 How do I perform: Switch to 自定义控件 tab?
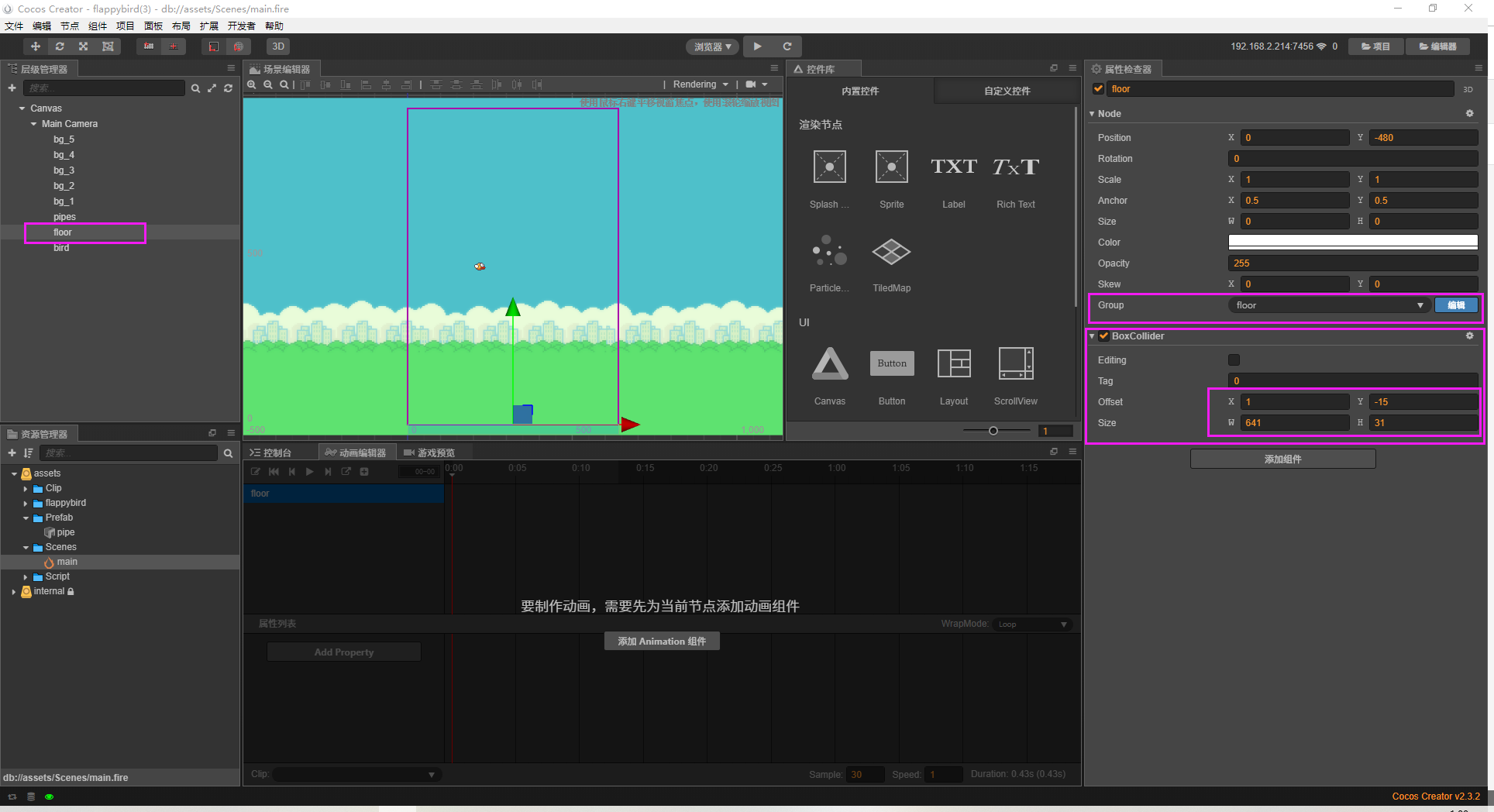(x=1007, y=91)
